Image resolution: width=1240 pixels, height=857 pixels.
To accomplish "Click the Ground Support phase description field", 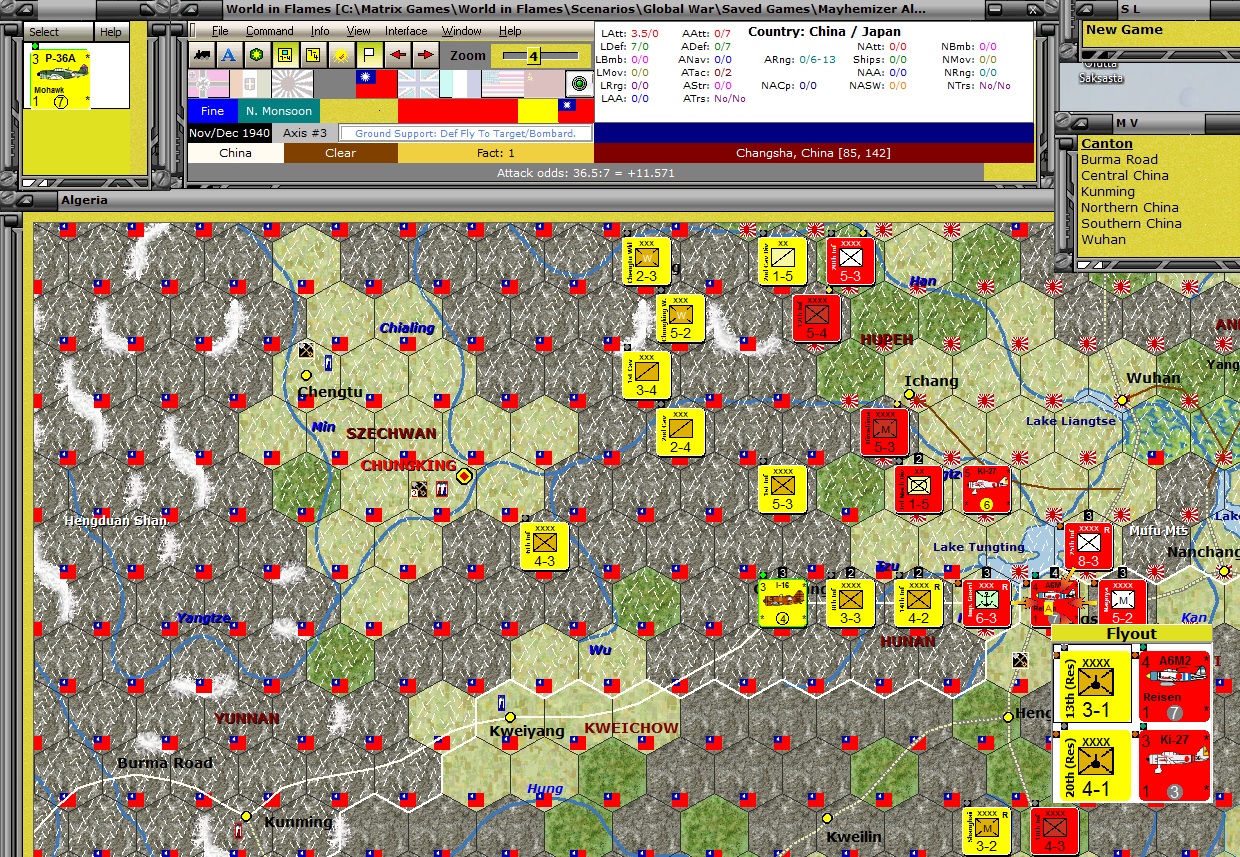I will pos(466,133).
